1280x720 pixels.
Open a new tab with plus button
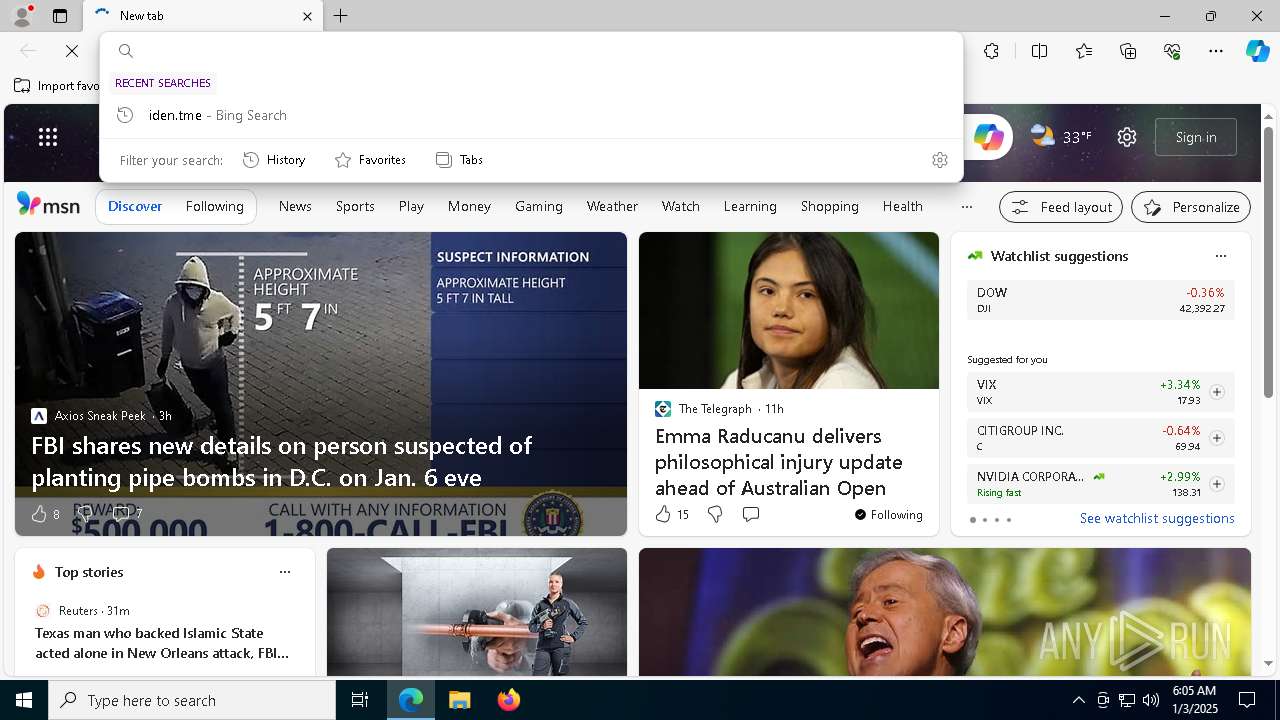coord(341,16)
